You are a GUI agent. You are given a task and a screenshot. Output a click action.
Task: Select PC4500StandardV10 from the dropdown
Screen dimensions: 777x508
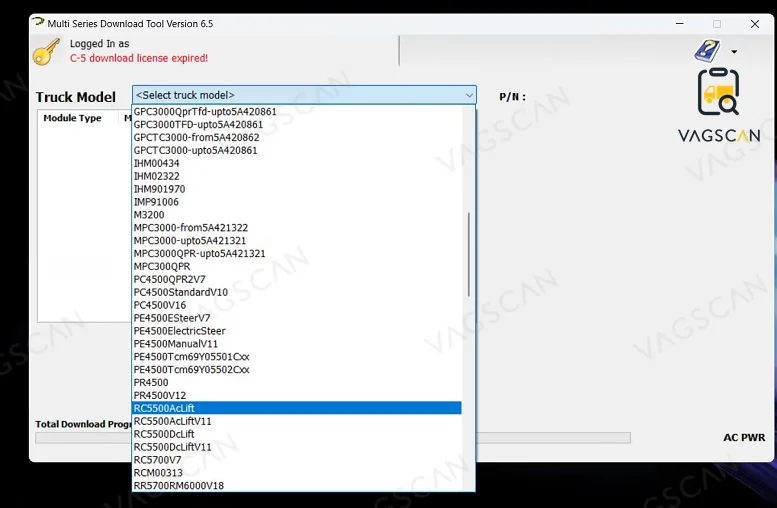pos(297,292)
